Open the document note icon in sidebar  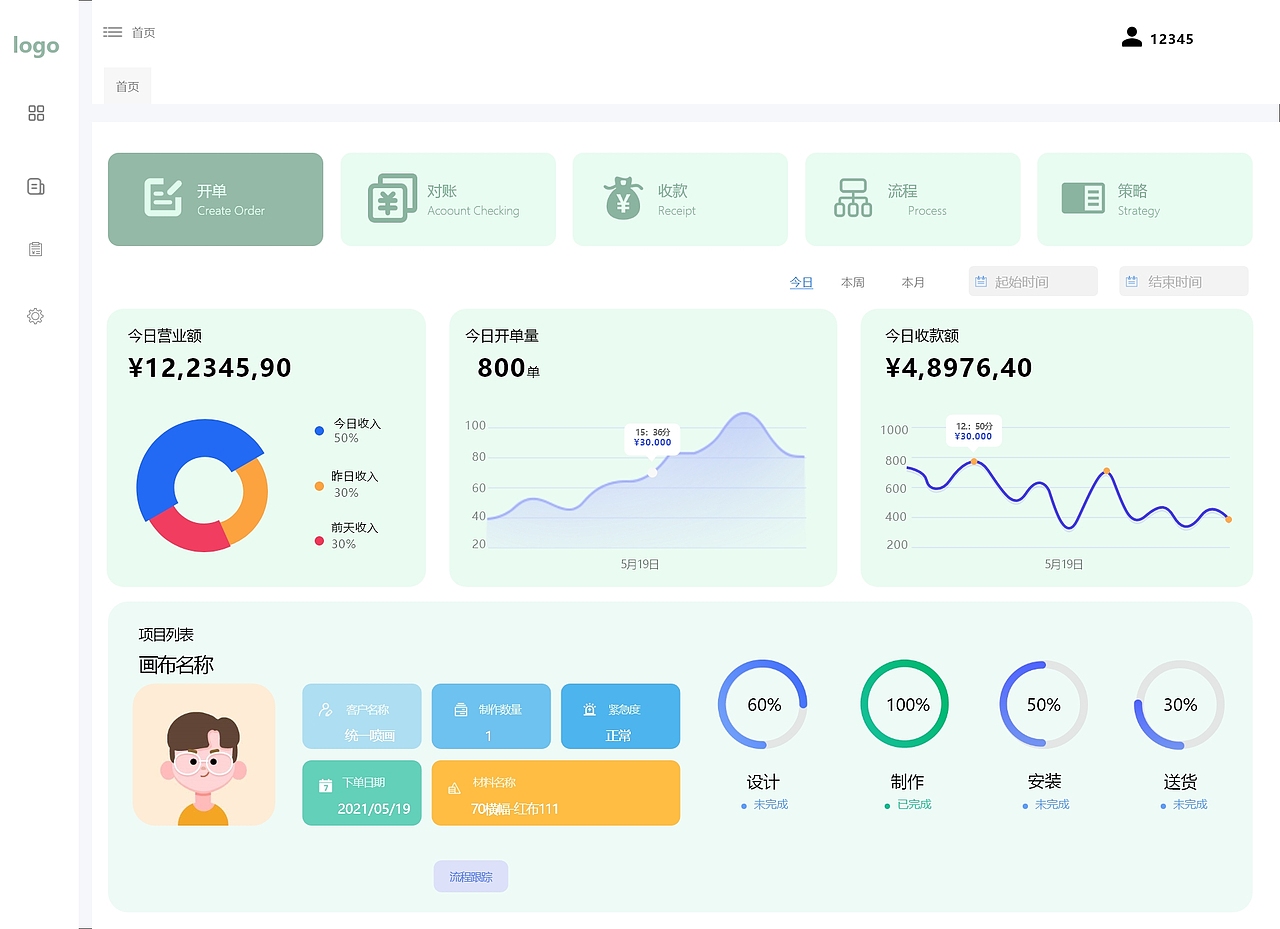[x=36, y=186]
